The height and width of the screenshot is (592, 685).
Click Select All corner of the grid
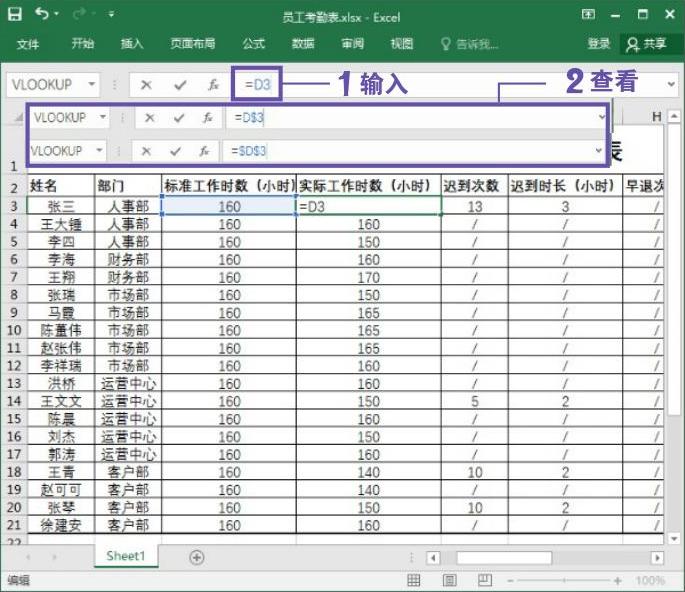[17, 117]
